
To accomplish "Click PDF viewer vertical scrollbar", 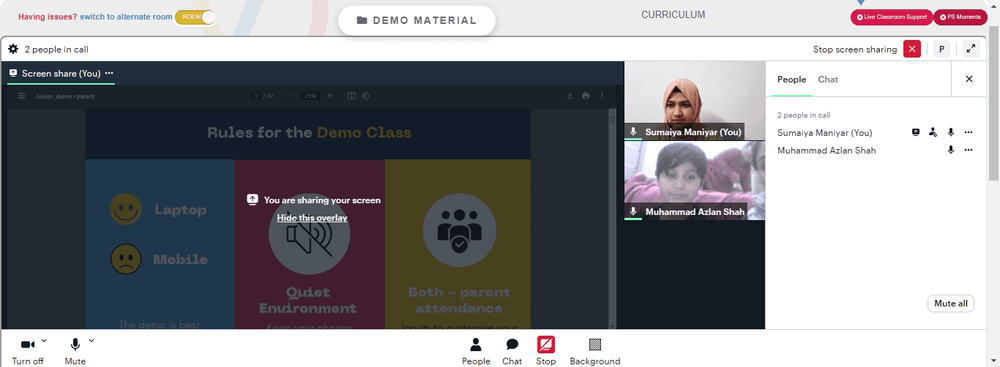I will coord(613,219).
